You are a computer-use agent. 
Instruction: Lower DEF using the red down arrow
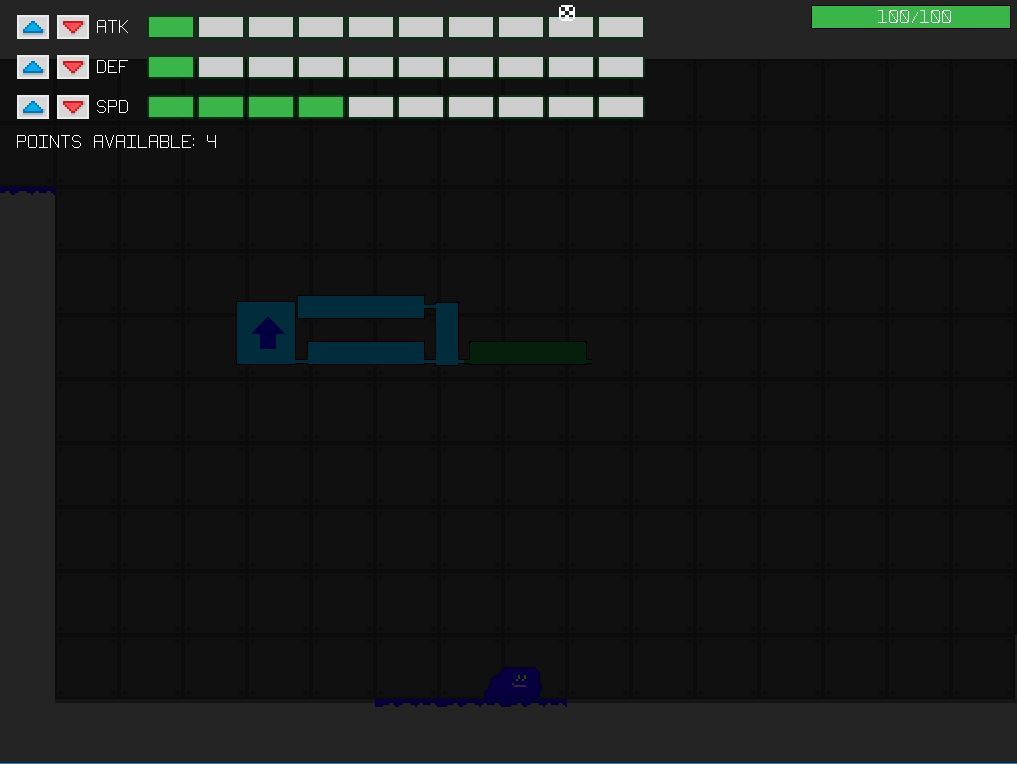click(72, 67)
